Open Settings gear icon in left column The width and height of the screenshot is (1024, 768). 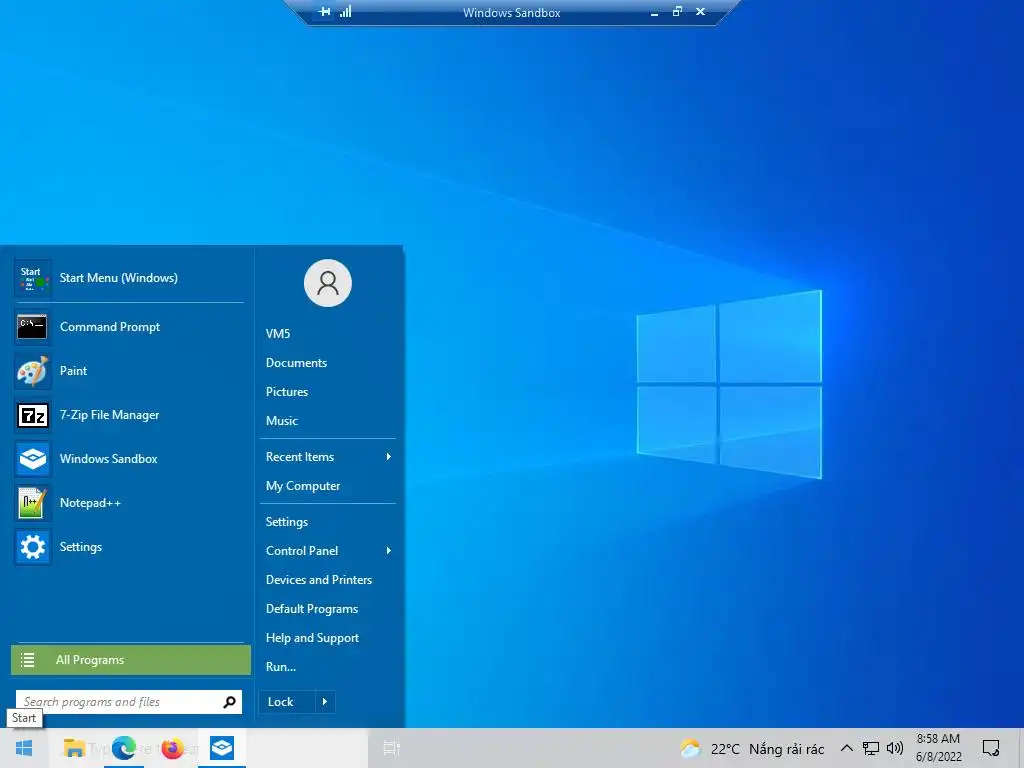pos(32,547)
